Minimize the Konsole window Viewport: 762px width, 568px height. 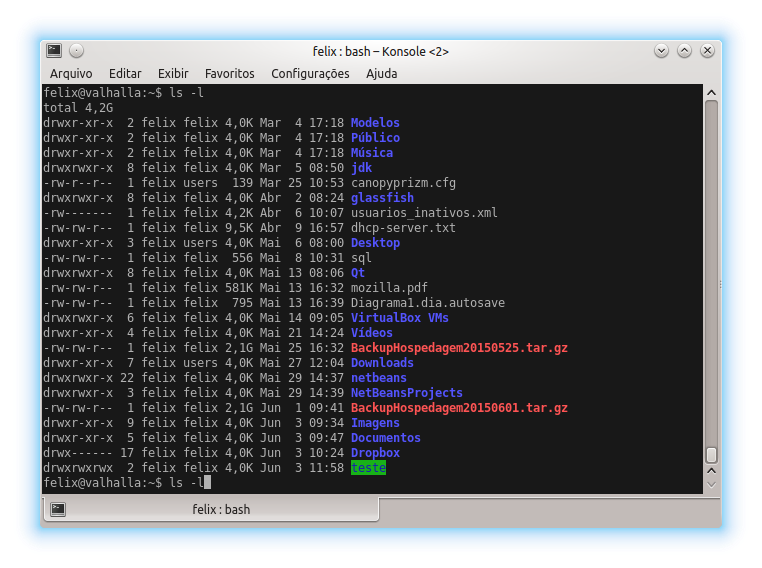point(661,51)
